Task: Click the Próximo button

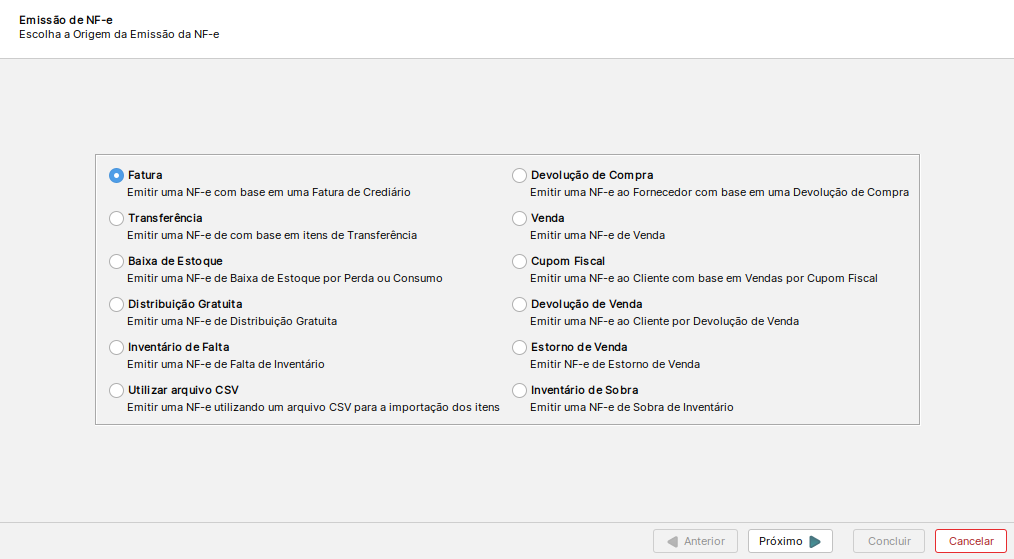Action: pos(790,541)
